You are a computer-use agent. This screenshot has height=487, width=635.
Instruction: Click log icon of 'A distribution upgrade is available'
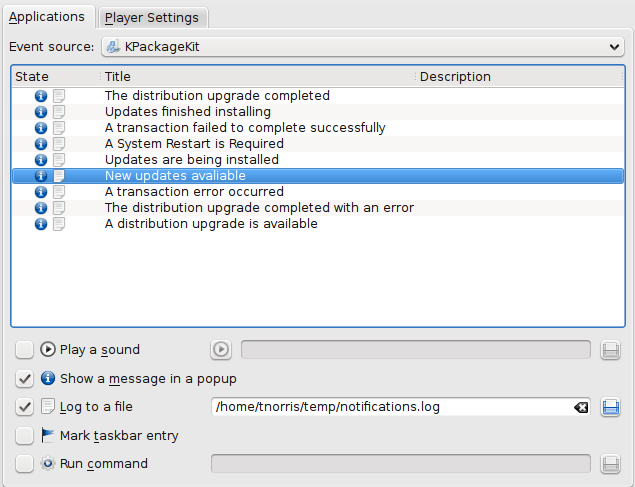(59, 224)
